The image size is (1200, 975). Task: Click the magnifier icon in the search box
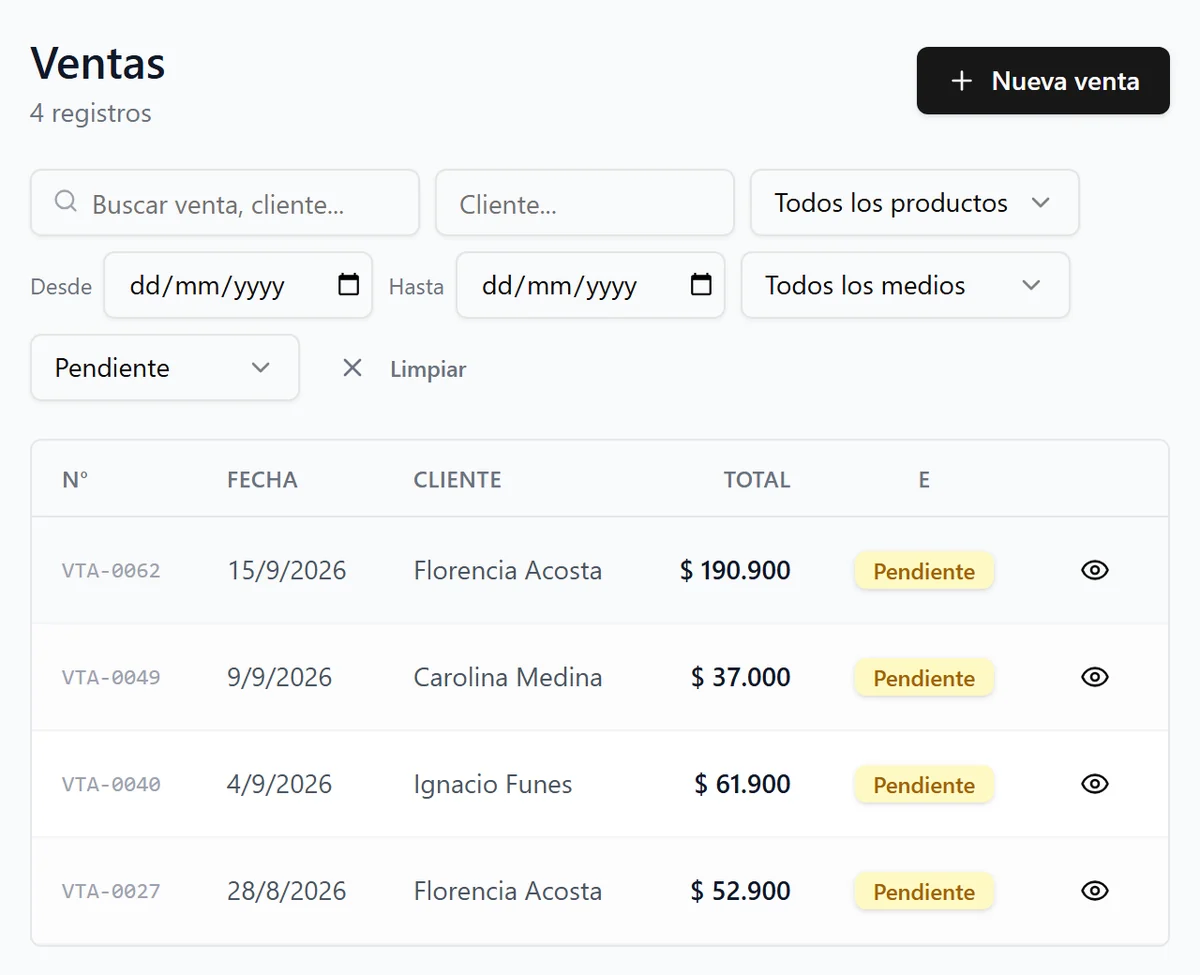tap(66, 202)
